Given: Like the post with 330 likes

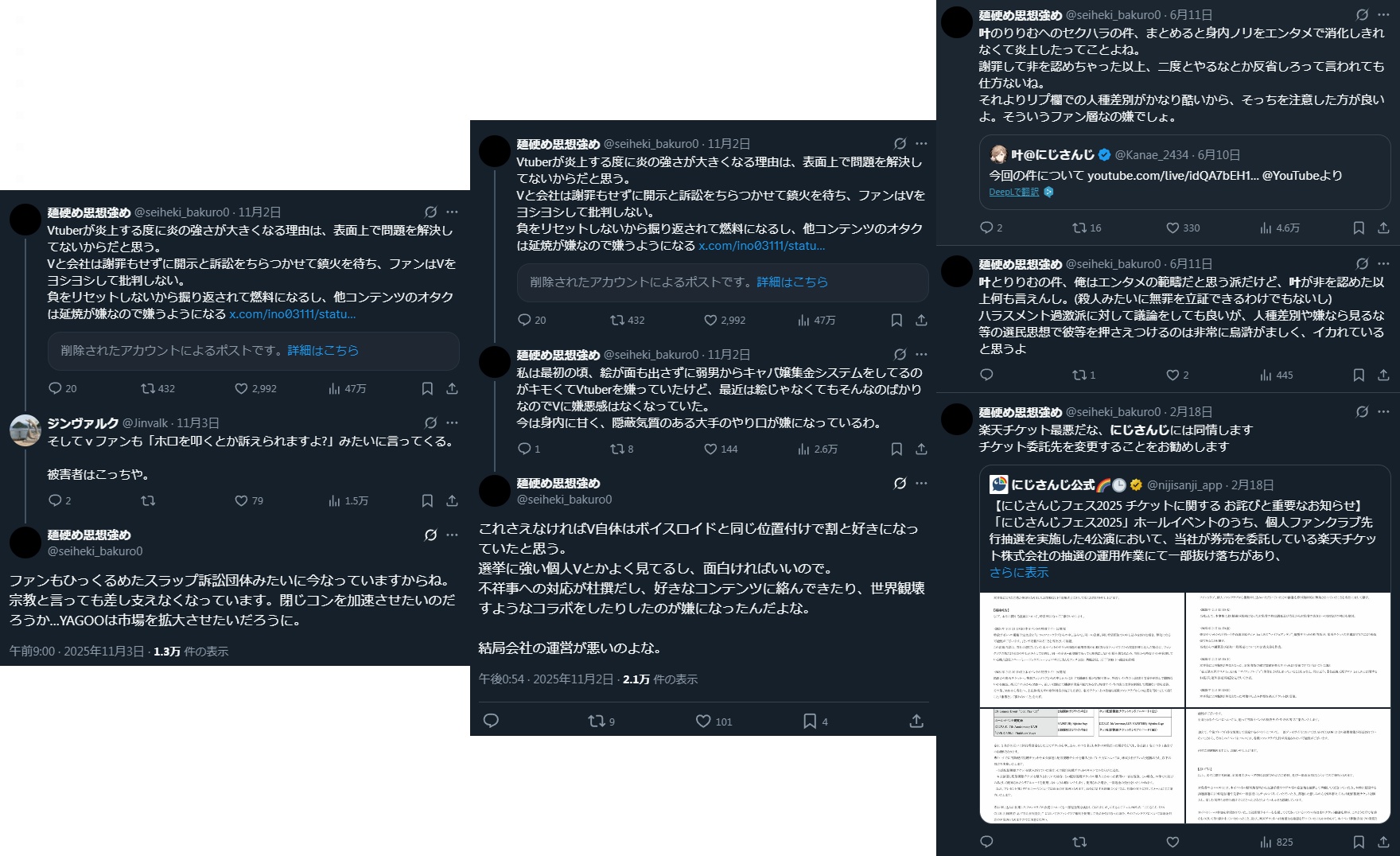Looking at the screenshot, I should [x=1182, y=228].
